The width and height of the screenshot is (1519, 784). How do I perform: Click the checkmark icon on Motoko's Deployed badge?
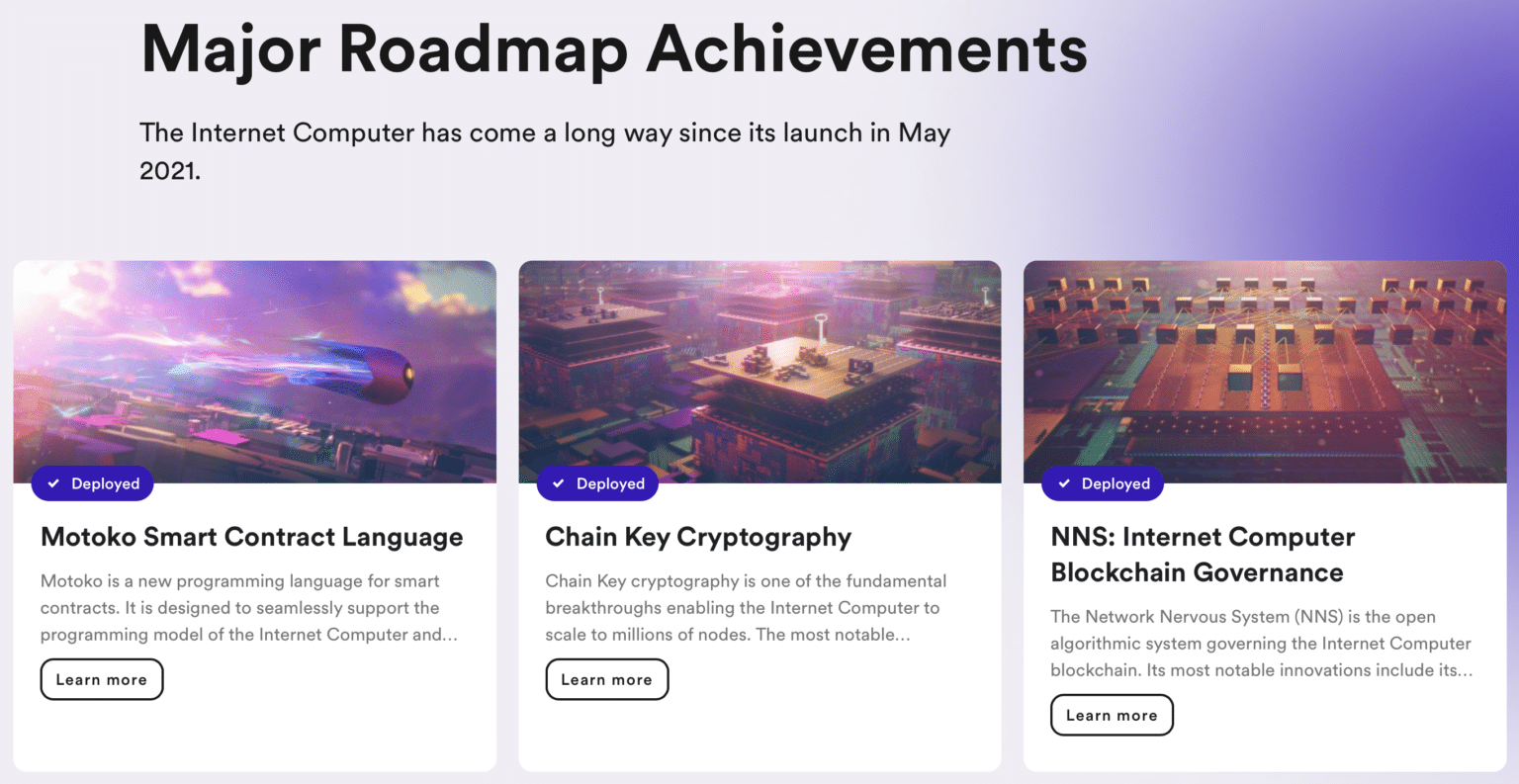click(x=54, y=483)
